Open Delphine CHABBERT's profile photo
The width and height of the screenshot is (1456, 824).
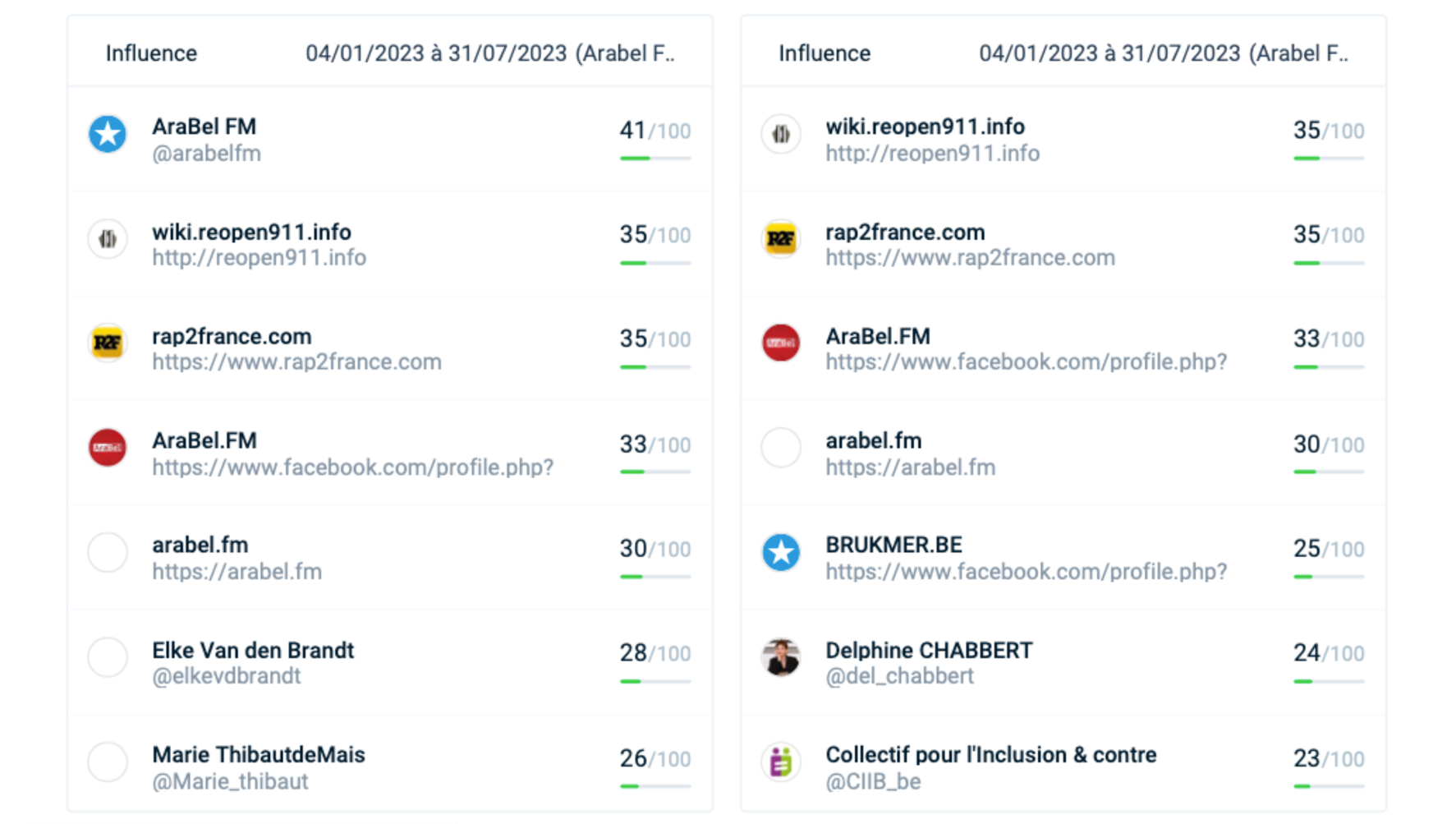point(781,657)
